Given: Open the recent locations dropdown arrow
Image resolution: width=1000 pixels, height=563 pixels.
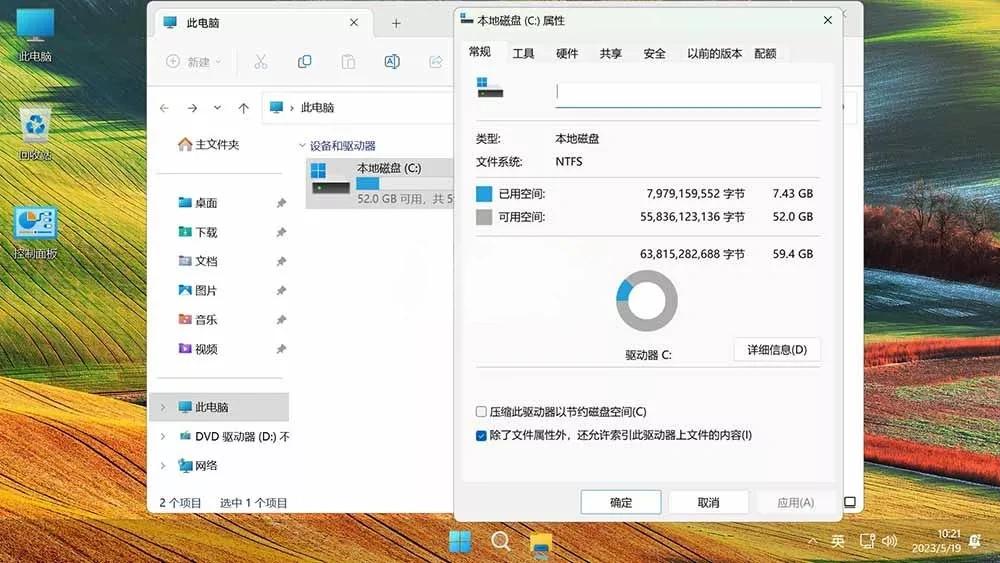Looking at the screenshot, I should pos(217,108).
